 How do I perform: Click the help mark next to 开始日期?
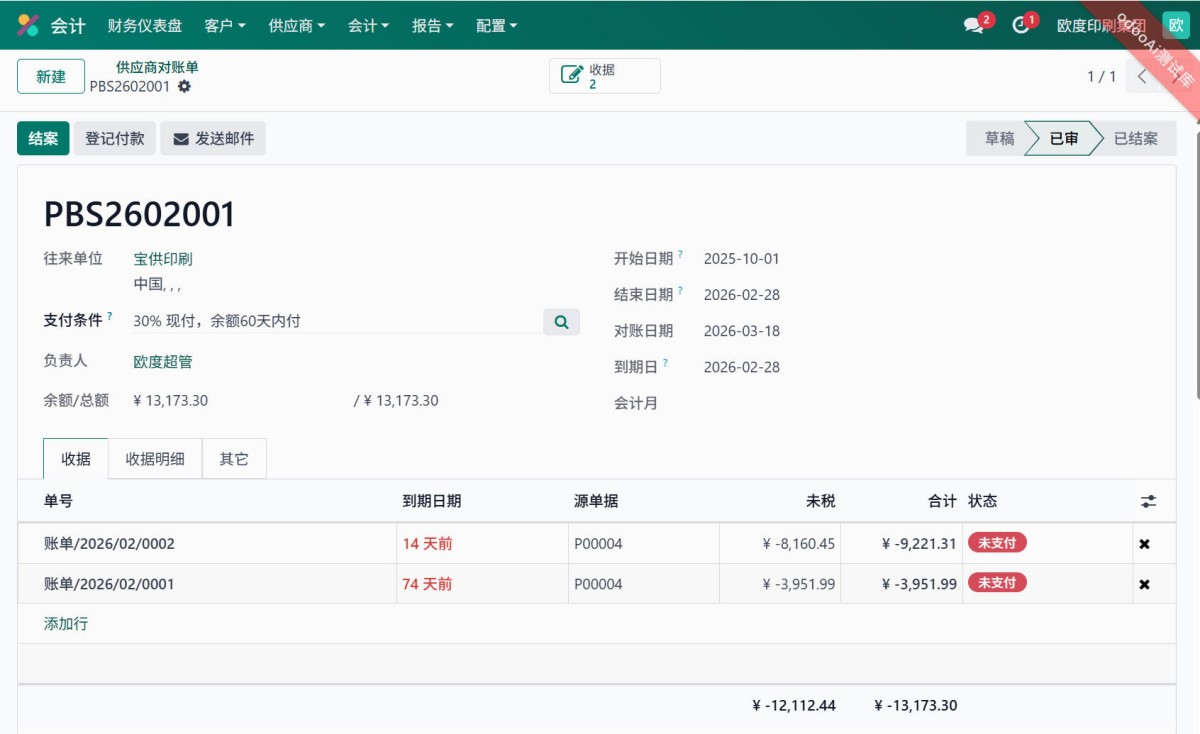680,255
